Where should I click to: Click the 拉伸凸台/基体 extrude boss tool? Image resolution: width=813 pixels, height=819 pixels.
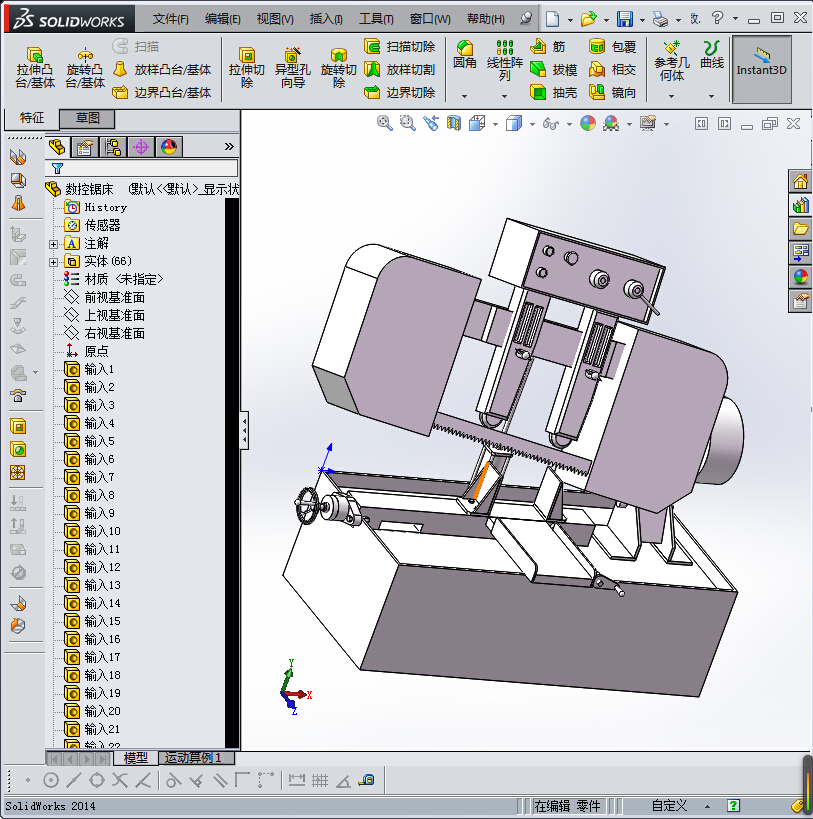tap(35, 68)
